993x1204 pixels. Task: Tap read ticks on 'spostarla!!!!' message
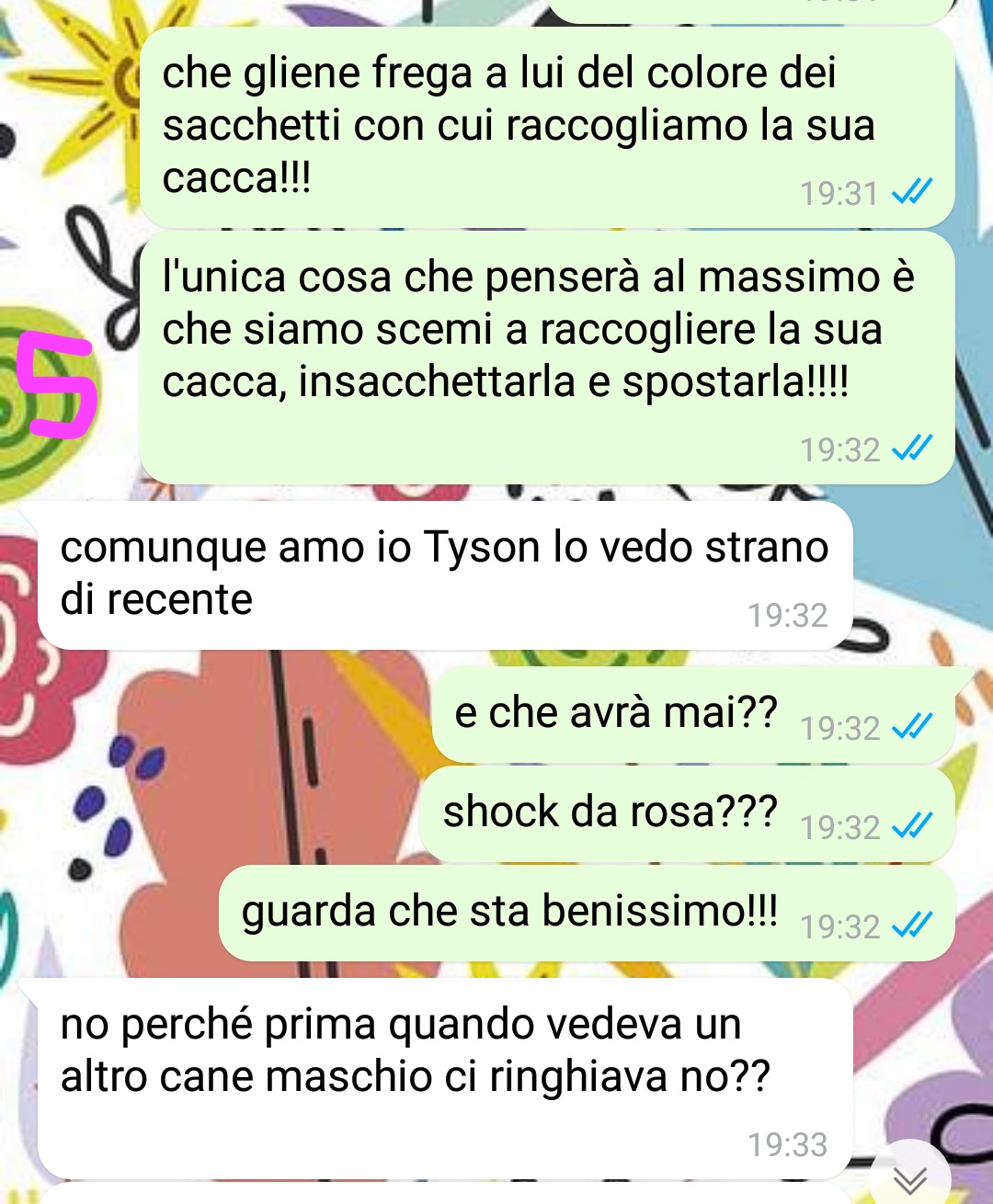pyautogui.click(x=913, y=449)
